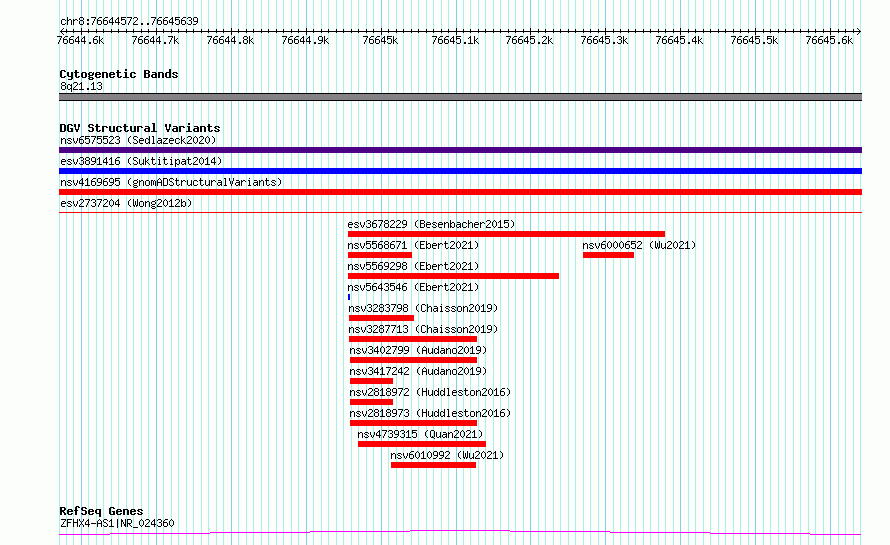Screen dimensions: 890x545
Task: Click the DGV Structural Variants track heading
Action: pyautogui.click(x=139, y=128)
